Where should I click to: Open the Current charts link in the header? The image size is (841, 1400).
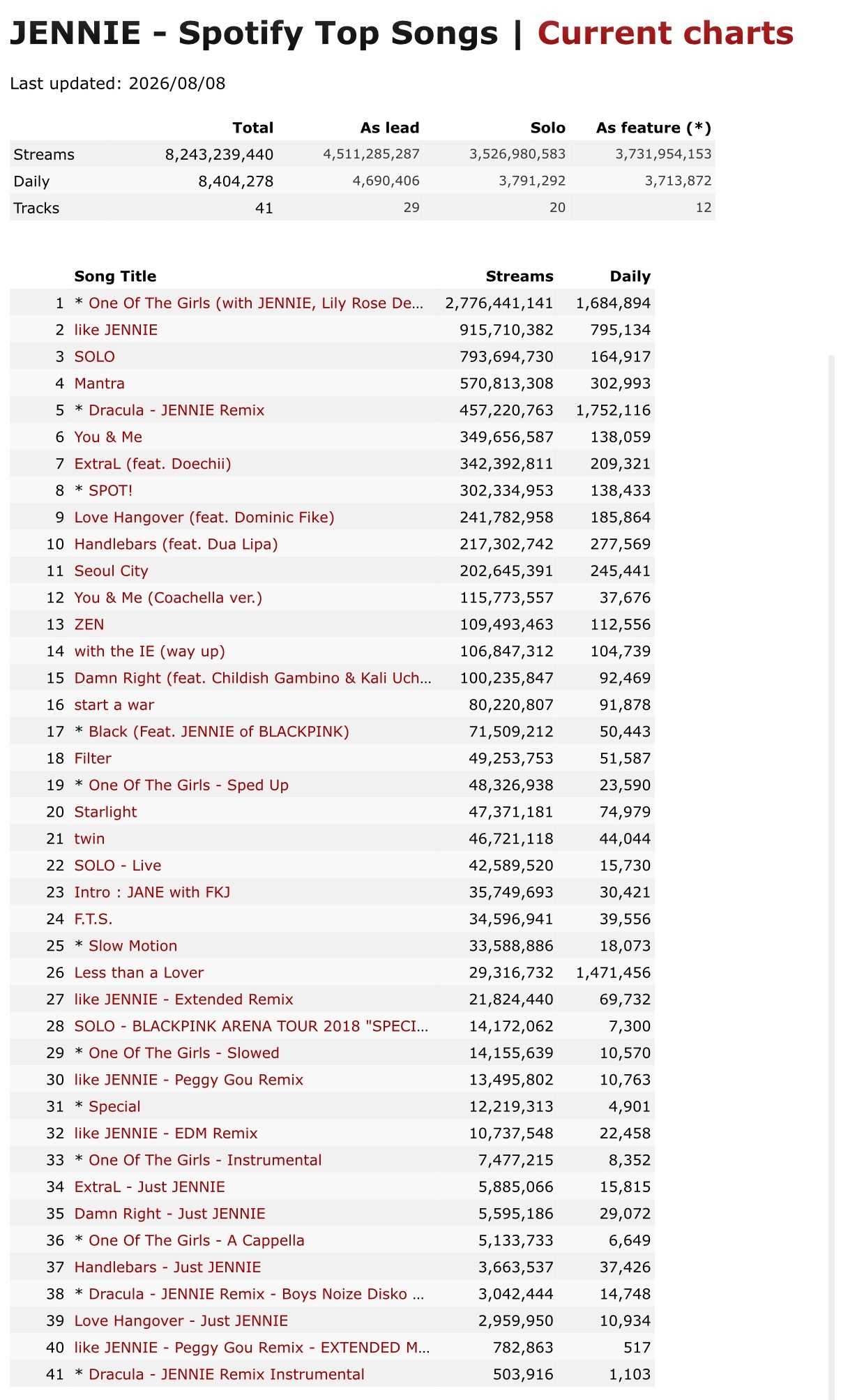coord(665,33)
